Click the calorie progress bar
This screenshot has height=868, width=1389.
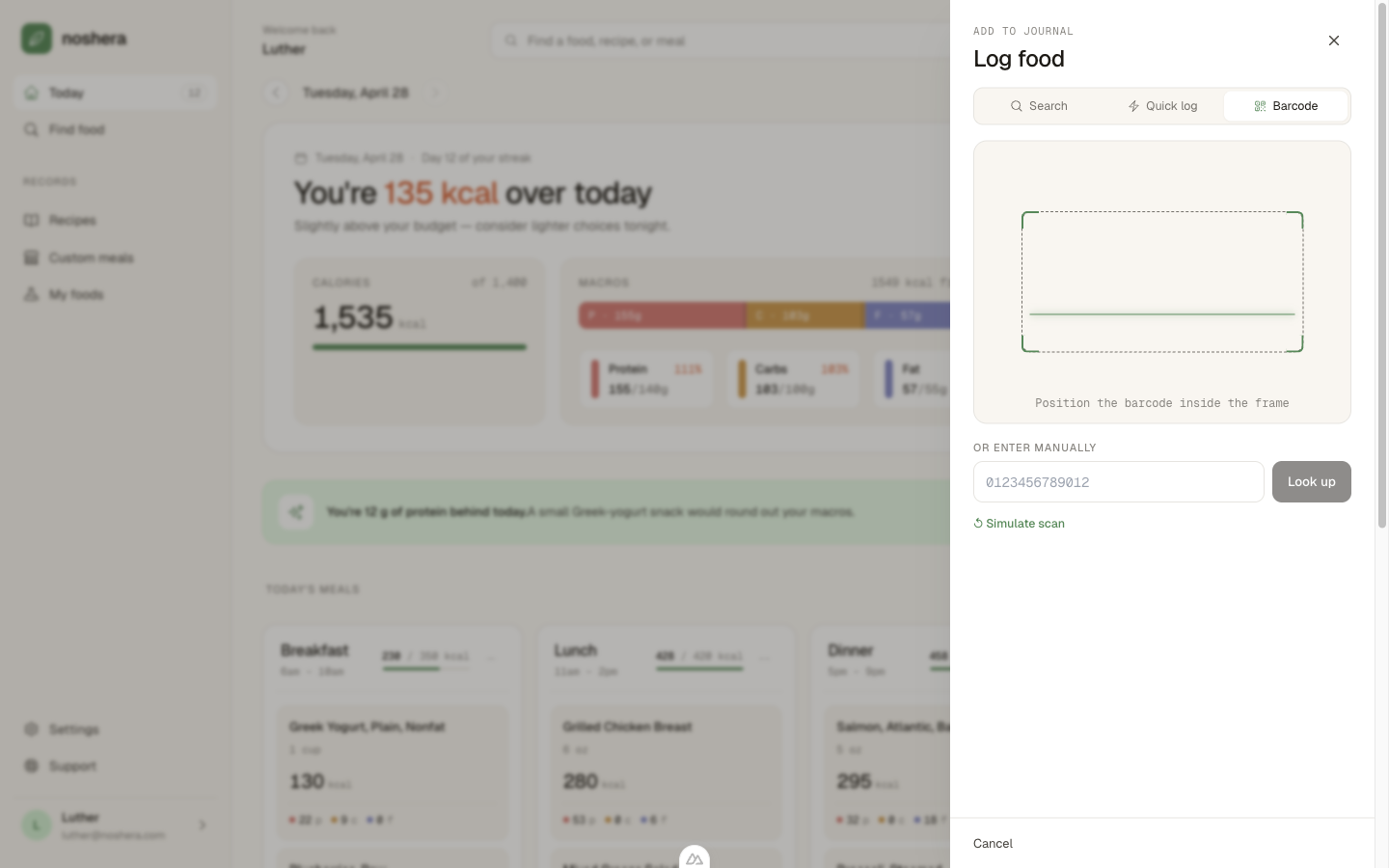coord(420,347)
